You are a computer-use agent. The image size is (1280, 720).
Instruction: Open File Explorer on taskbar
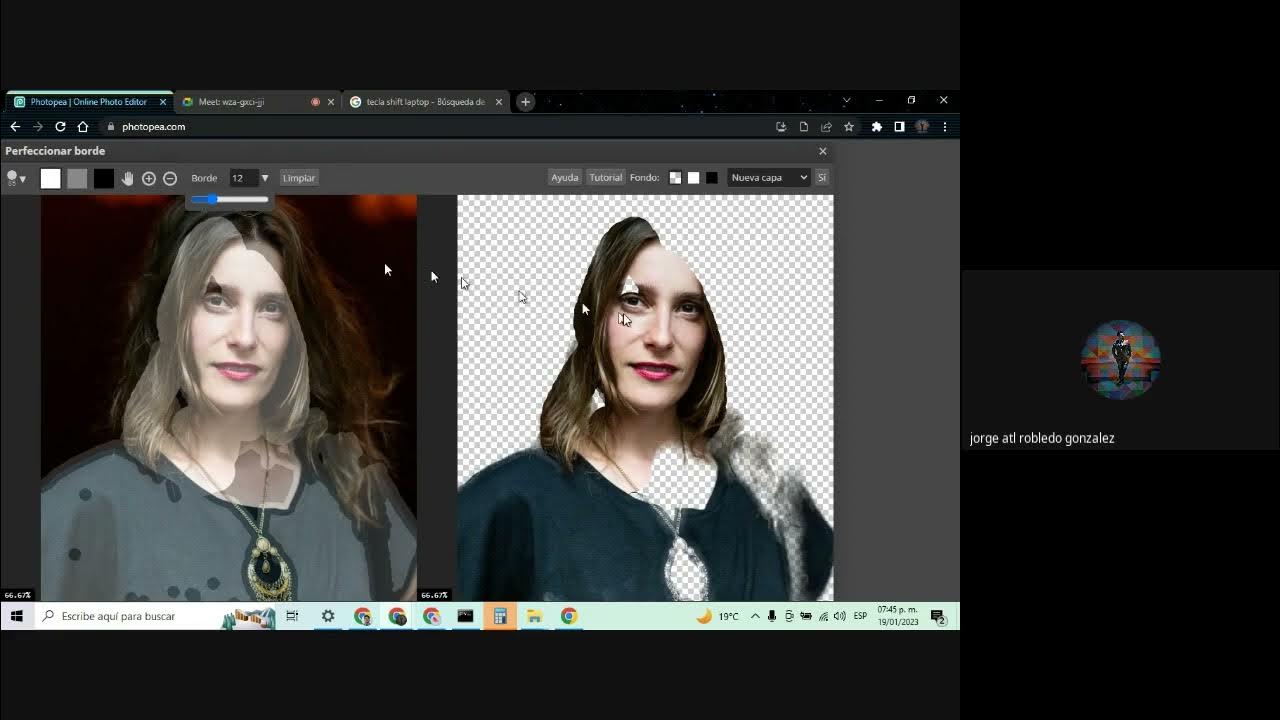point(534,616)
